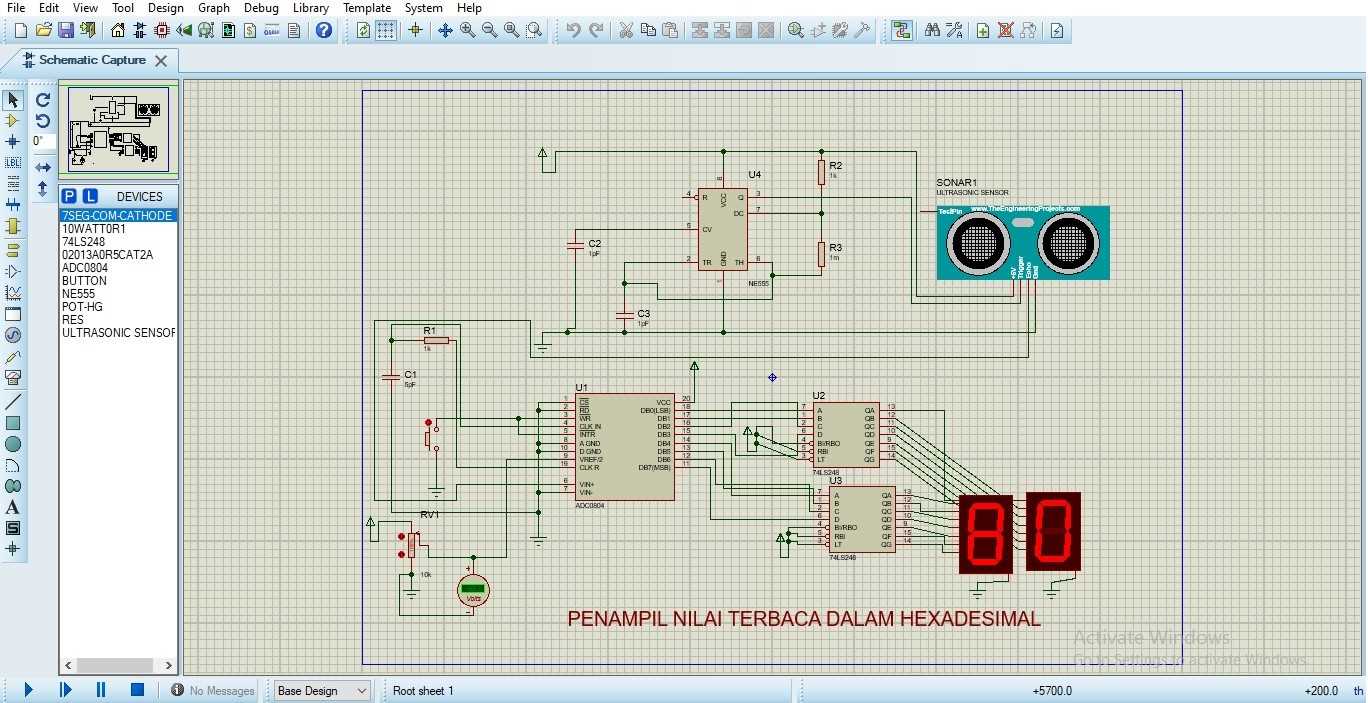The image size is (1368, 703).
Task: Play the simulation
Action: [28, 690]
